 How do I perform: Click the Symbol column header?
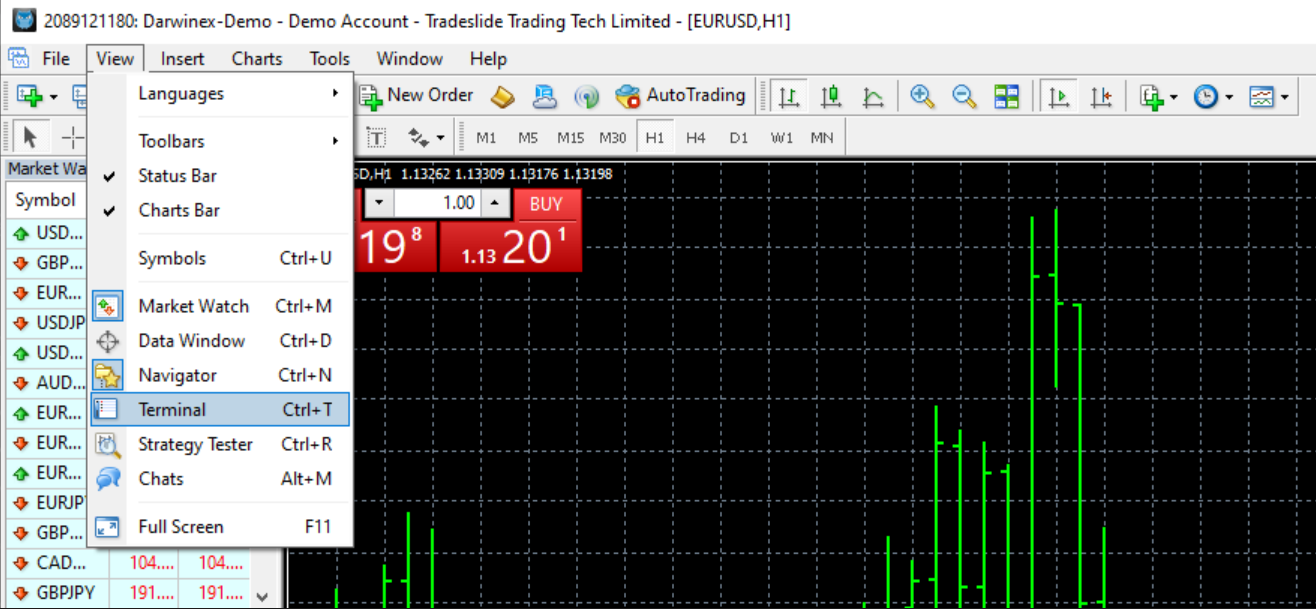point(46,200)
